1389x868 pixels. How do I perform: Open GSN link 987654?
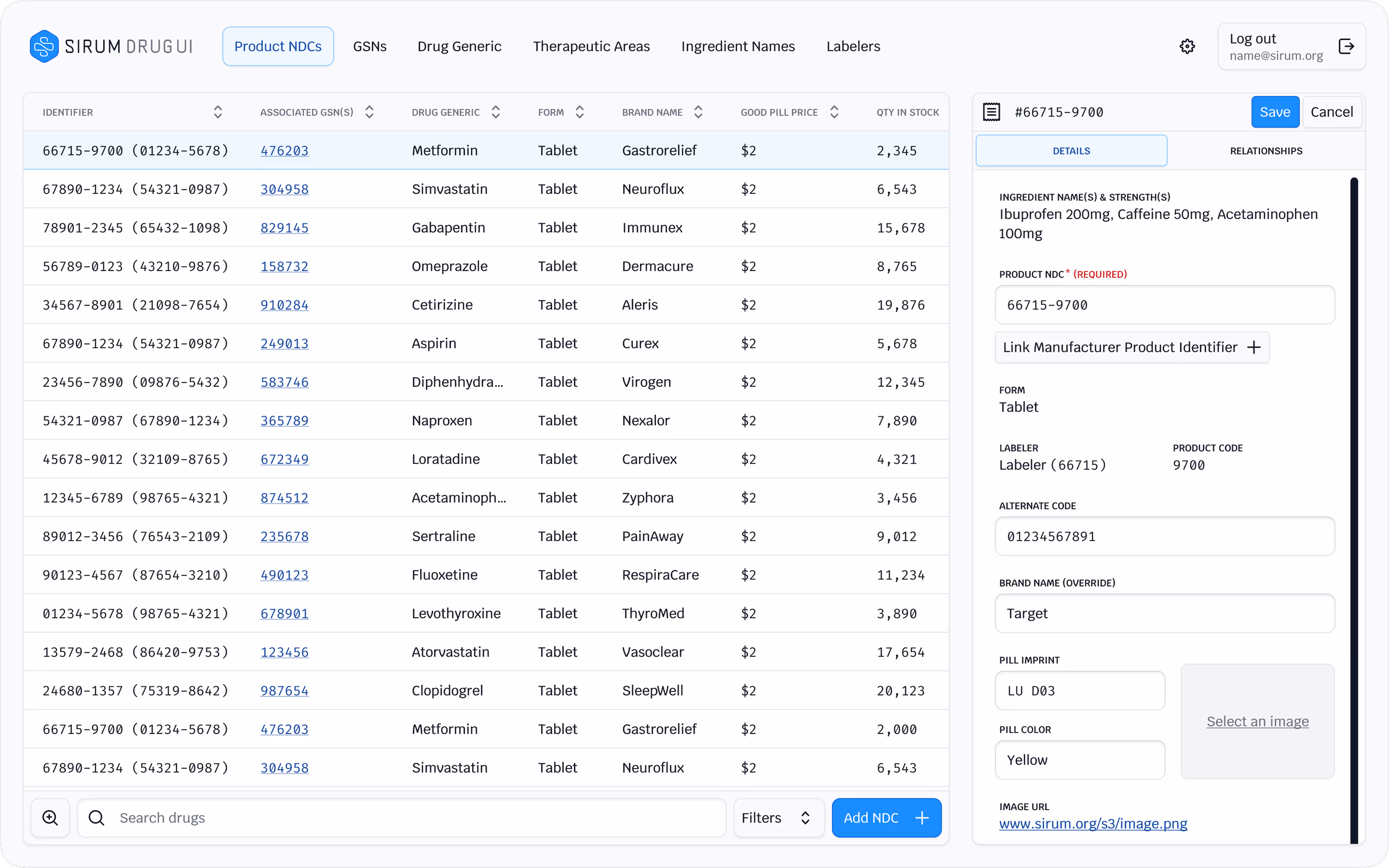tap(285, 691)
